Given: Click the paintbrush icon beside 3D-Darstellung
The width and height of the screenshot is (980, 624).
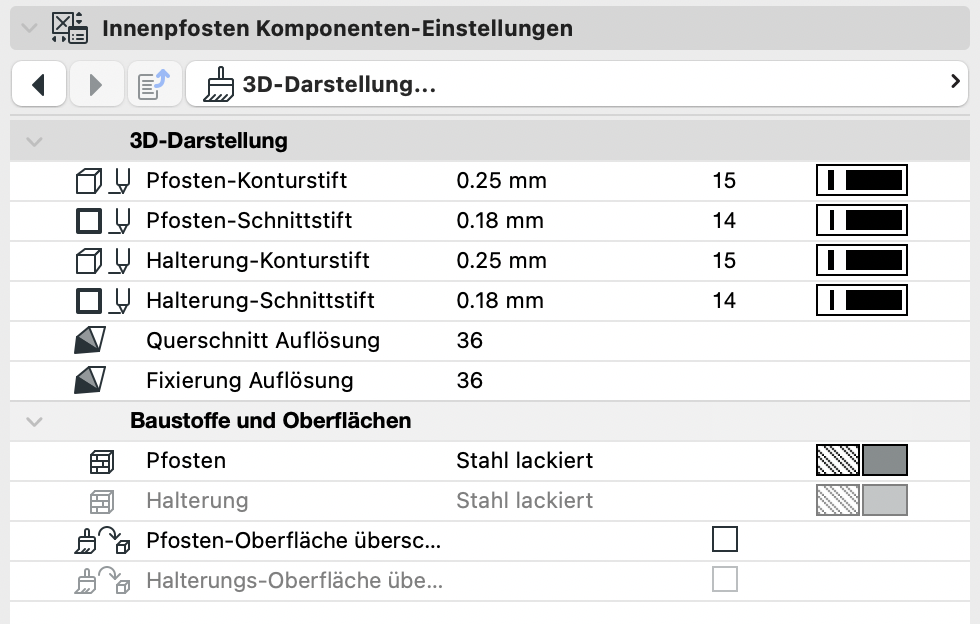Looking at the screenshot, I should click(219, 84).
